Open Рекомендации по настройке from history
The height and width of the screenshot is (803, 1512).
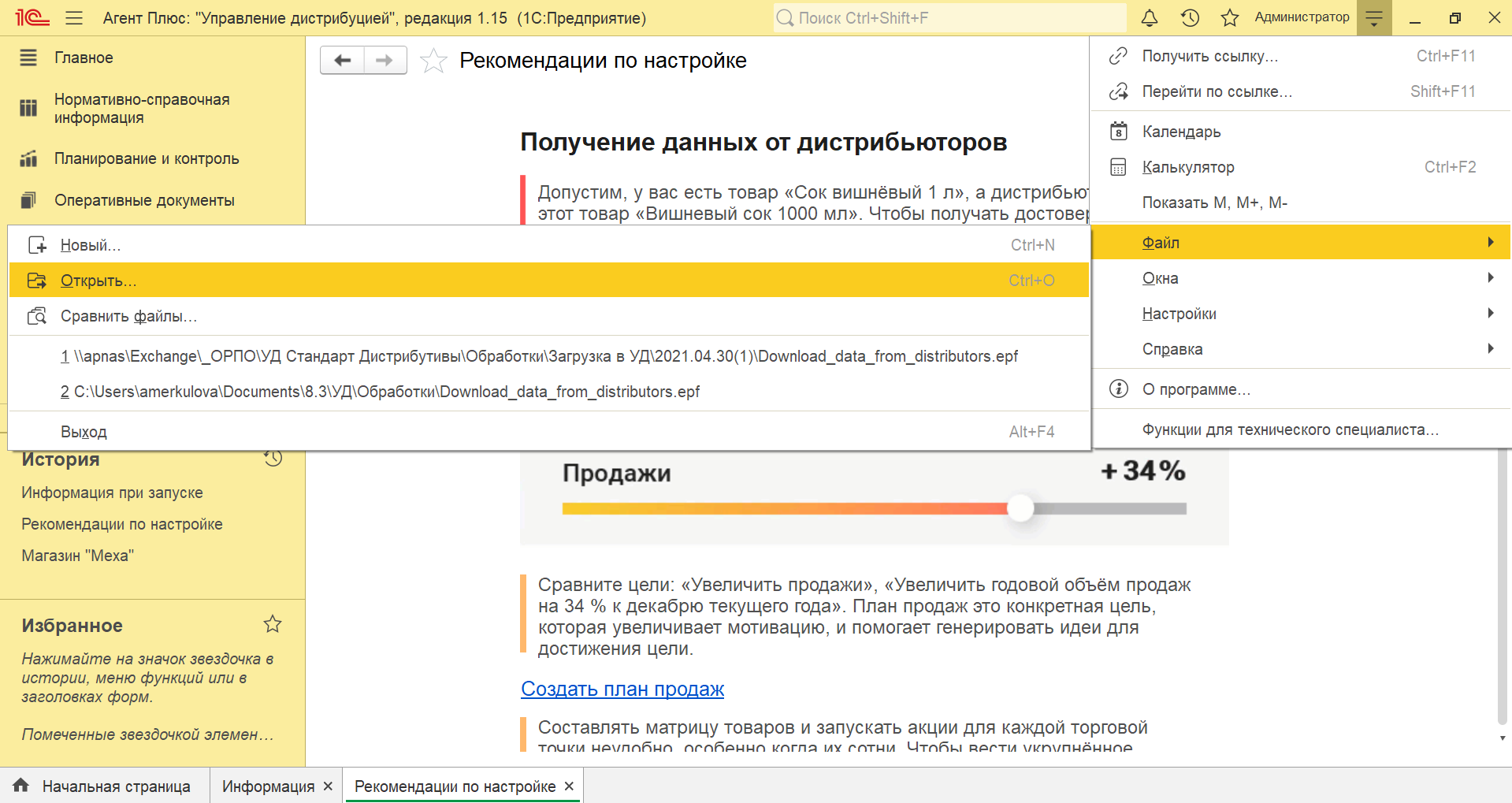coord(122,524)
